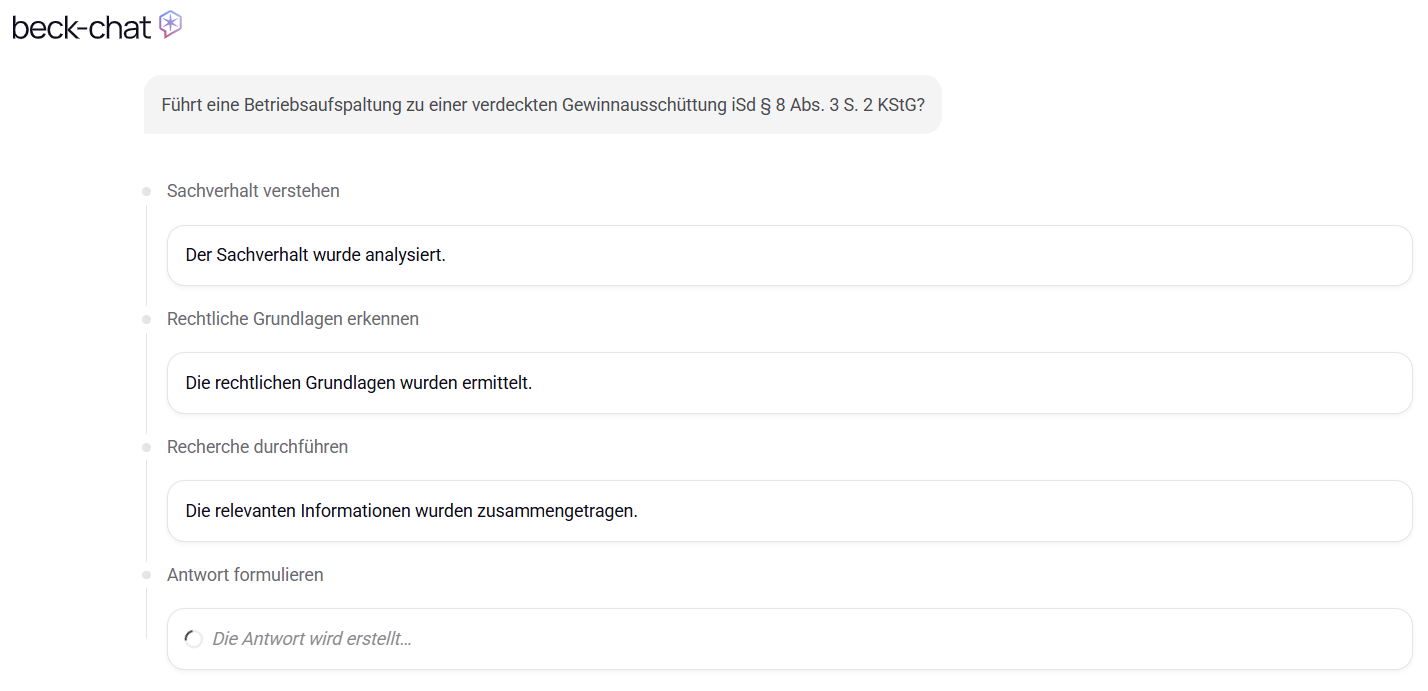Screen dimensions: 1428x691
Task: Click the 'Die Antwort wird erstellt…' status text
Action: point(312,639)
